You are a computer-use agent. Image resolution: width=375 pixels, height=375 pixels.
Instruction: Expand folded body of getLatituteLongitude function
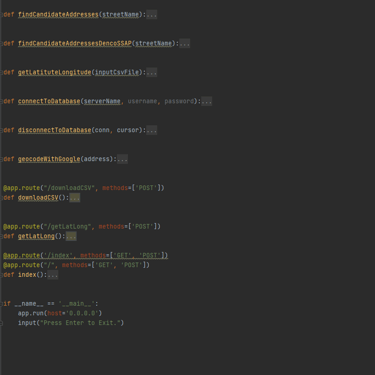click(152, 72)
